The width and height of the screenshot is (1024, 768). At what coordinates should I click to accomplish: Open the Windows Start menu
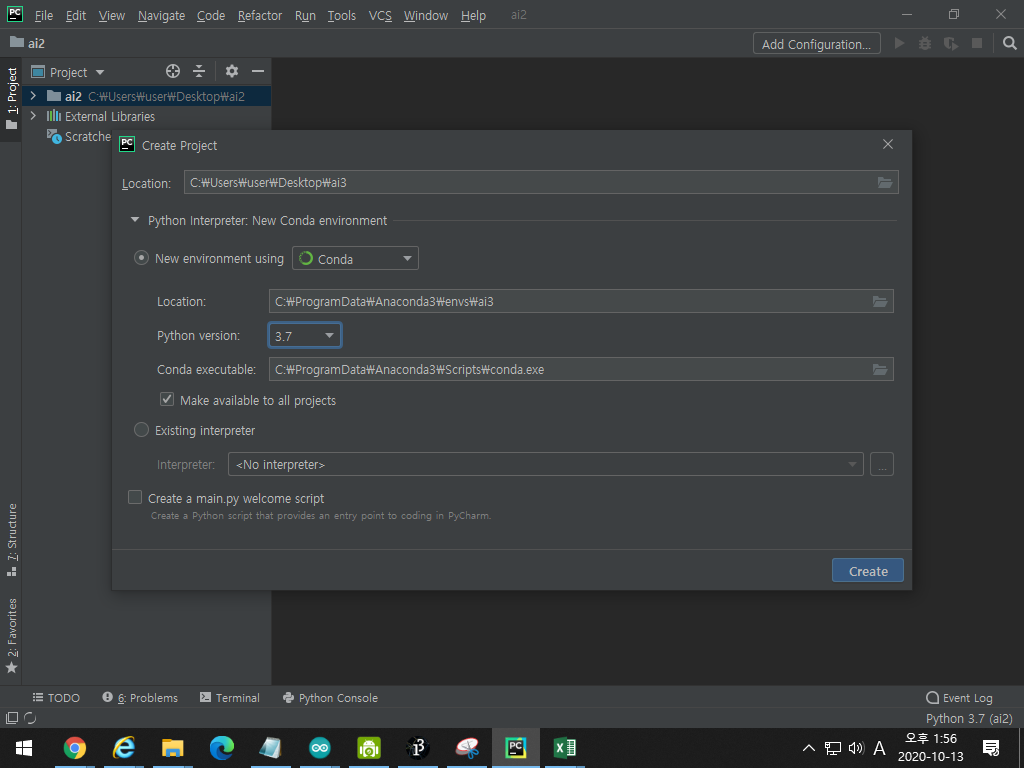click(x=24, y=748)
